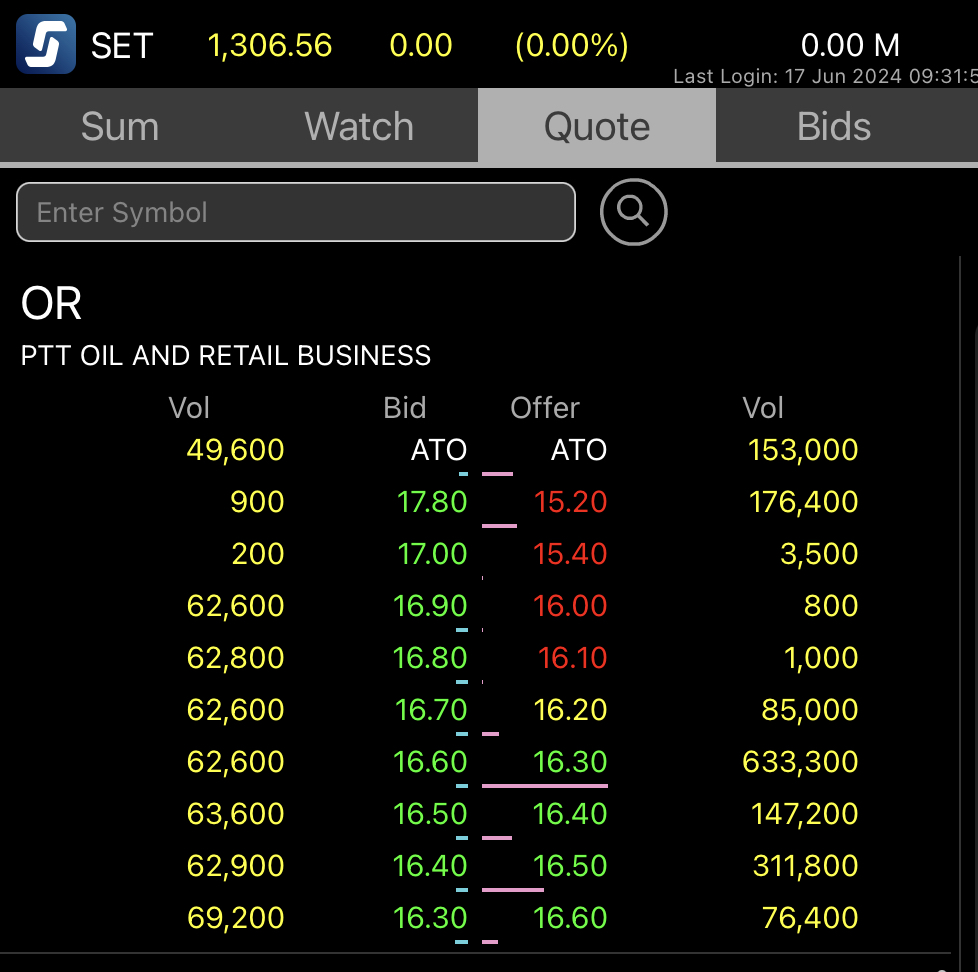Viewport: 978px width, 972px height.
Task: Click bid volume 62,900
Action: (236, 866)
